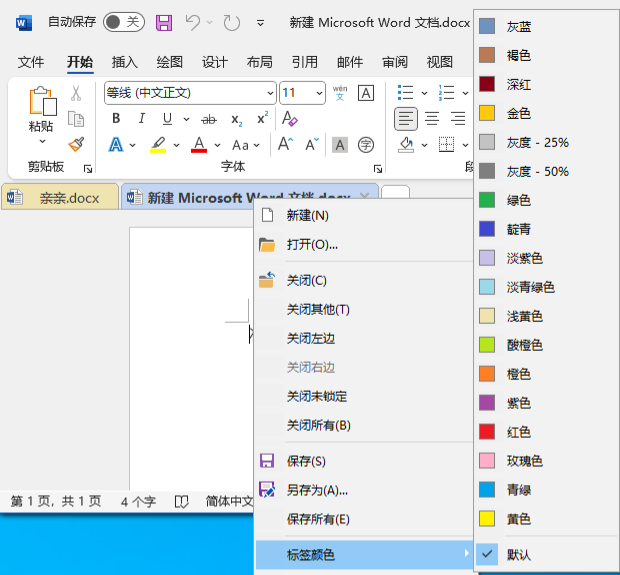This screenshot has width=620, height=575.
Task: Apply Underline formatting
Action: (167, 118)
